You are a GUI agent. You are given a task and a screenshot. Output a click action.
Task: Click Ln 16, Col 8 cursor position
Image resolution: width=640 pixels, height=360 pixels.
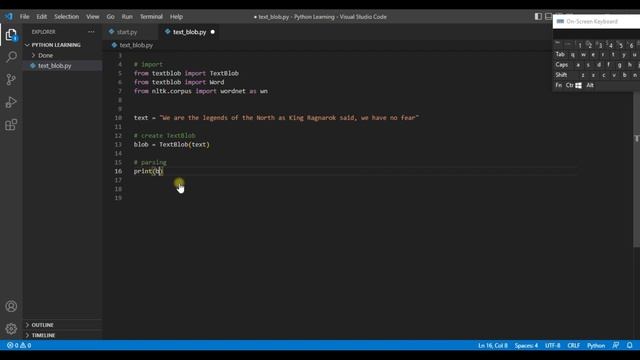493,345
